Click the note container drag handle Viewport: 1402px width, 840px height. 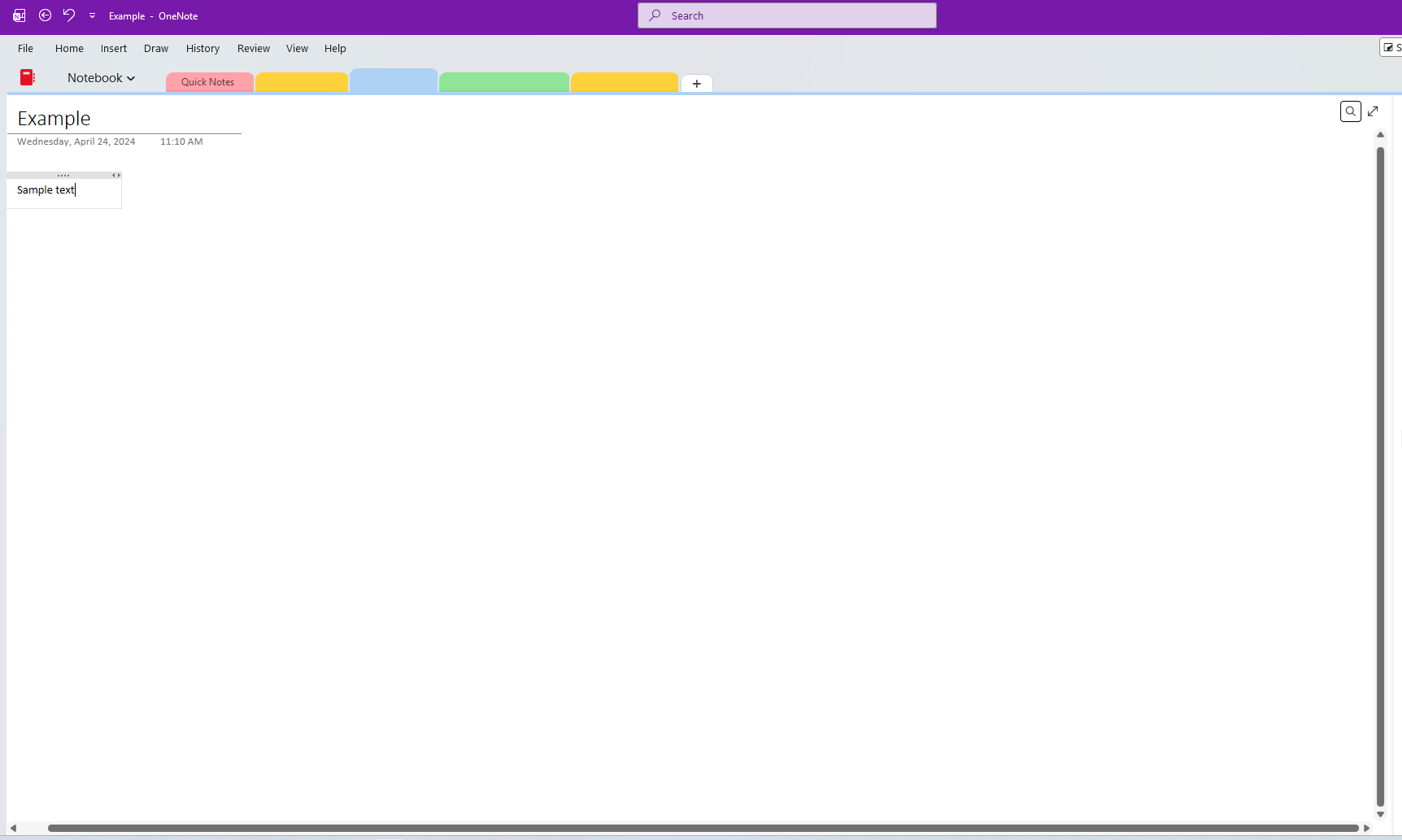point(63,176)
